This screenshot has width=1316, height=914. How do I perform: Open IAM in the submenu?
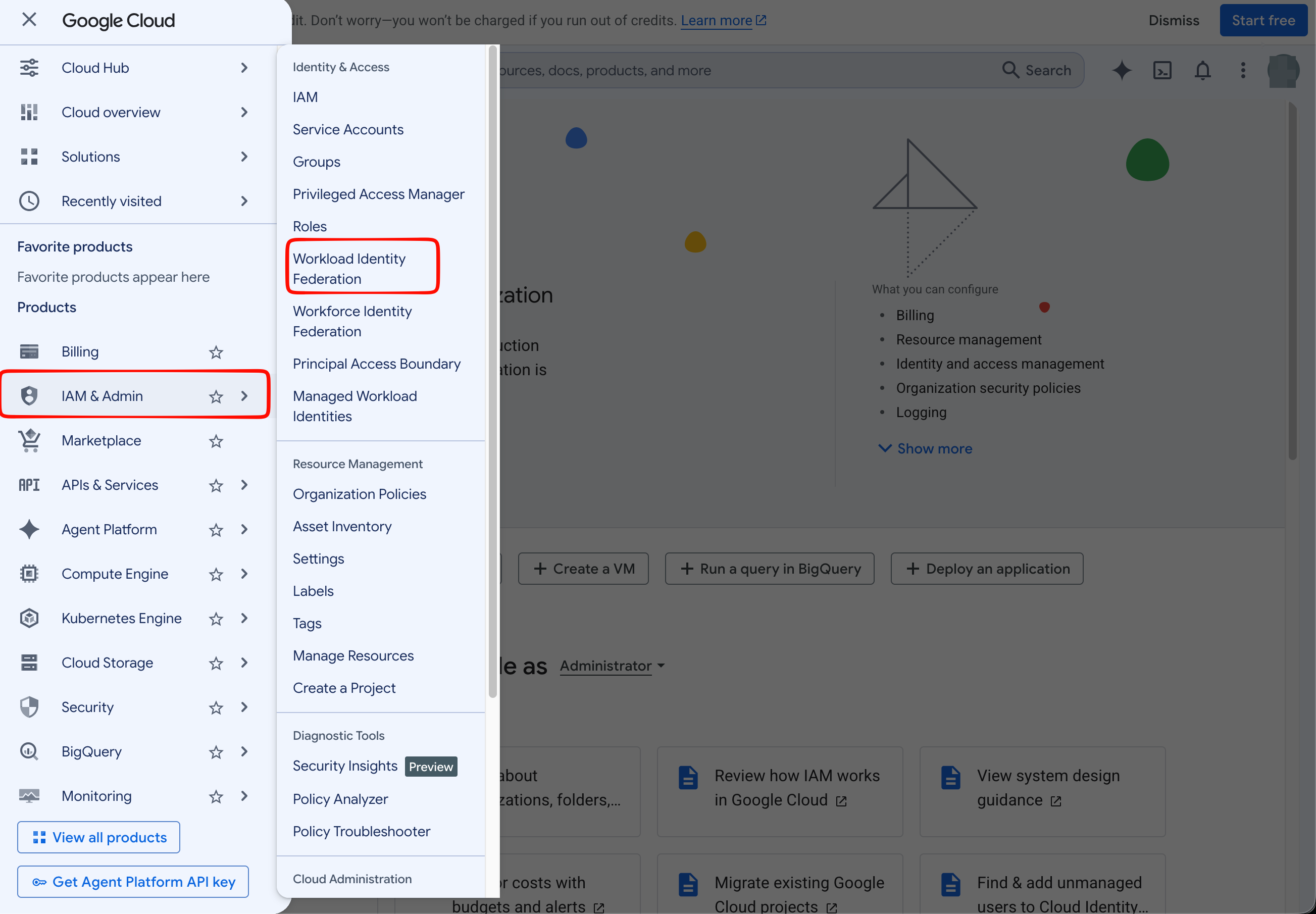305,97
